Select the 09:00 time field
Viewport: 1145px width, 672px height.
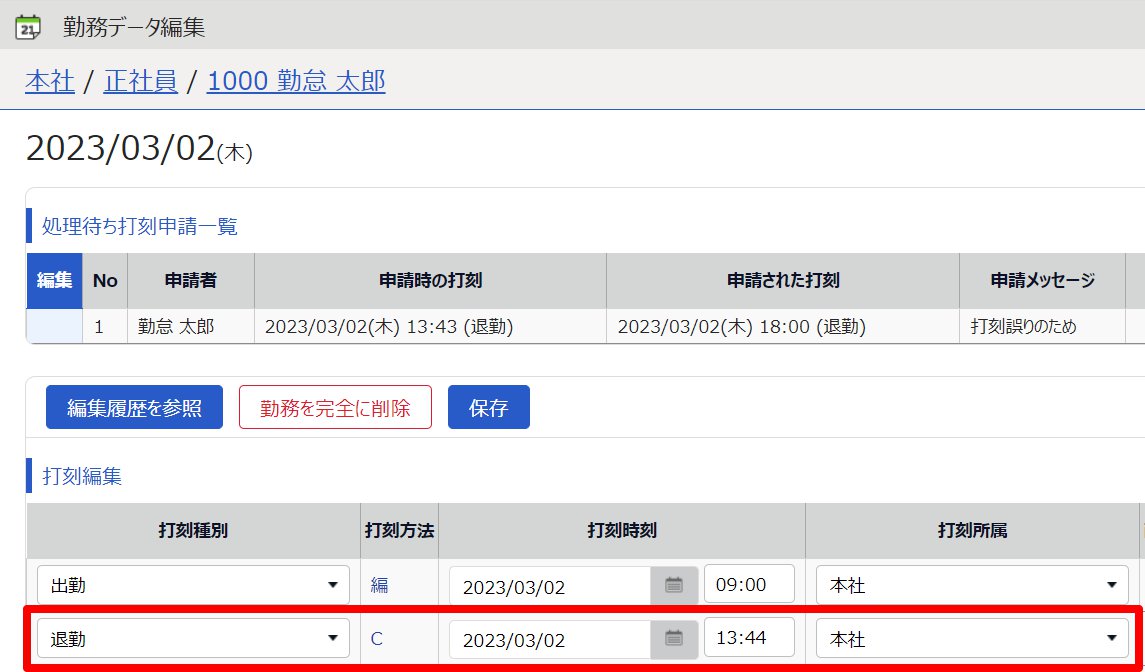(749, 584)
